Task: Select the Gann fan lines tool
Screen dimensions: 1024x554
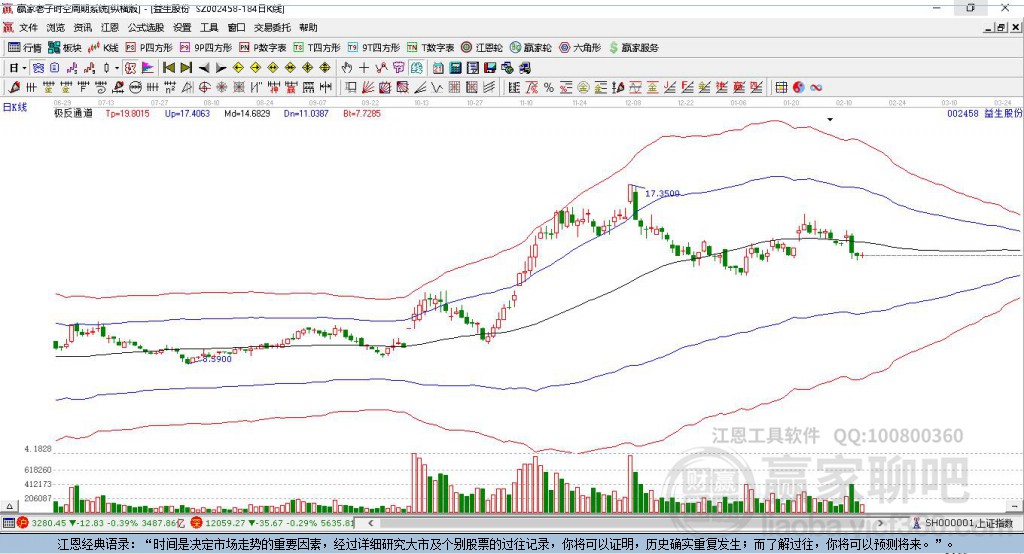Action: 368,88
